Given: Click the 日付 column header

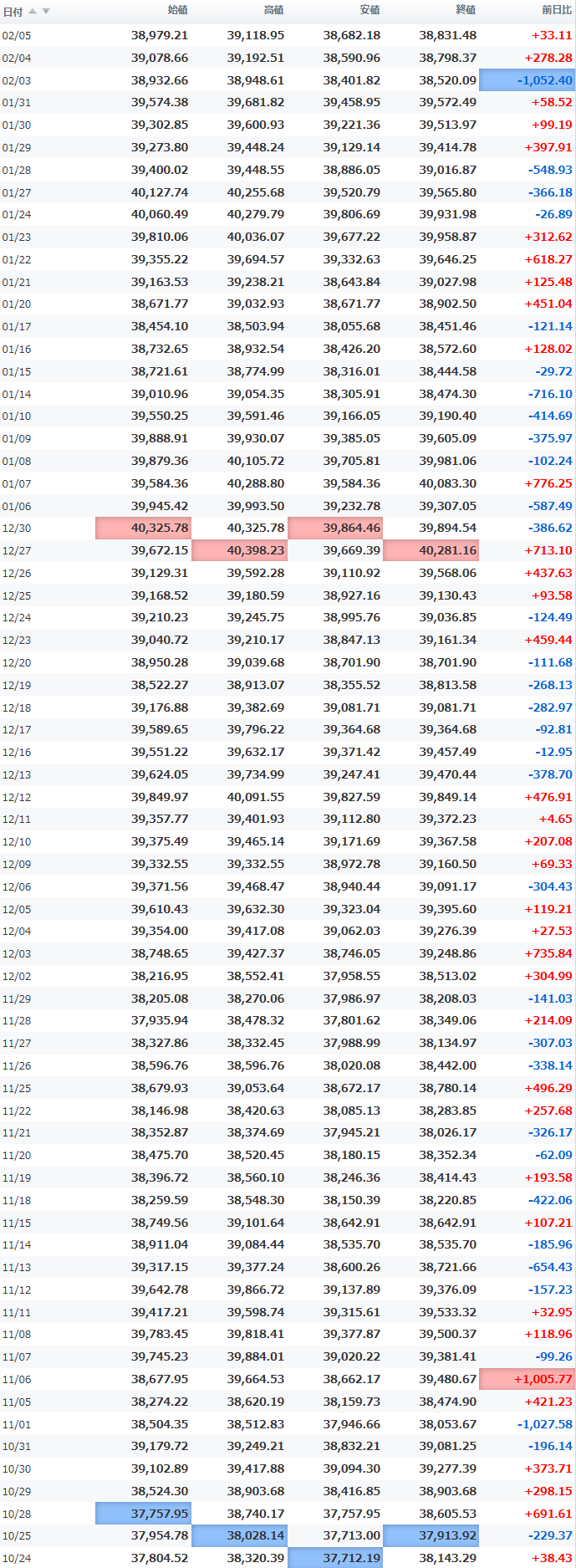Looking at the screenshot, I should click(x=13, y=12).
